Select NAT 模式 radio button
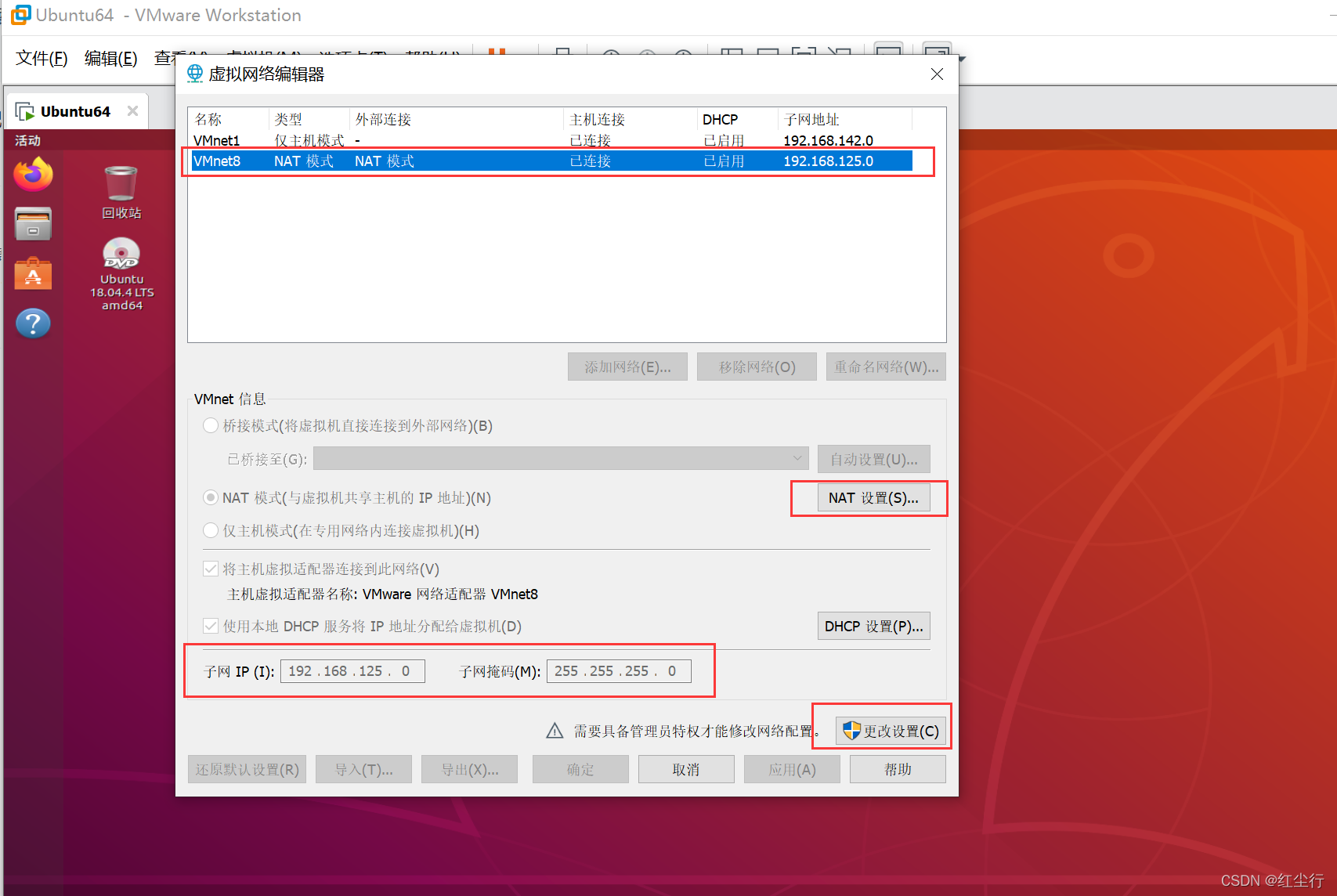The width and height of the screenshot is (1337, 896). [211, 497]
